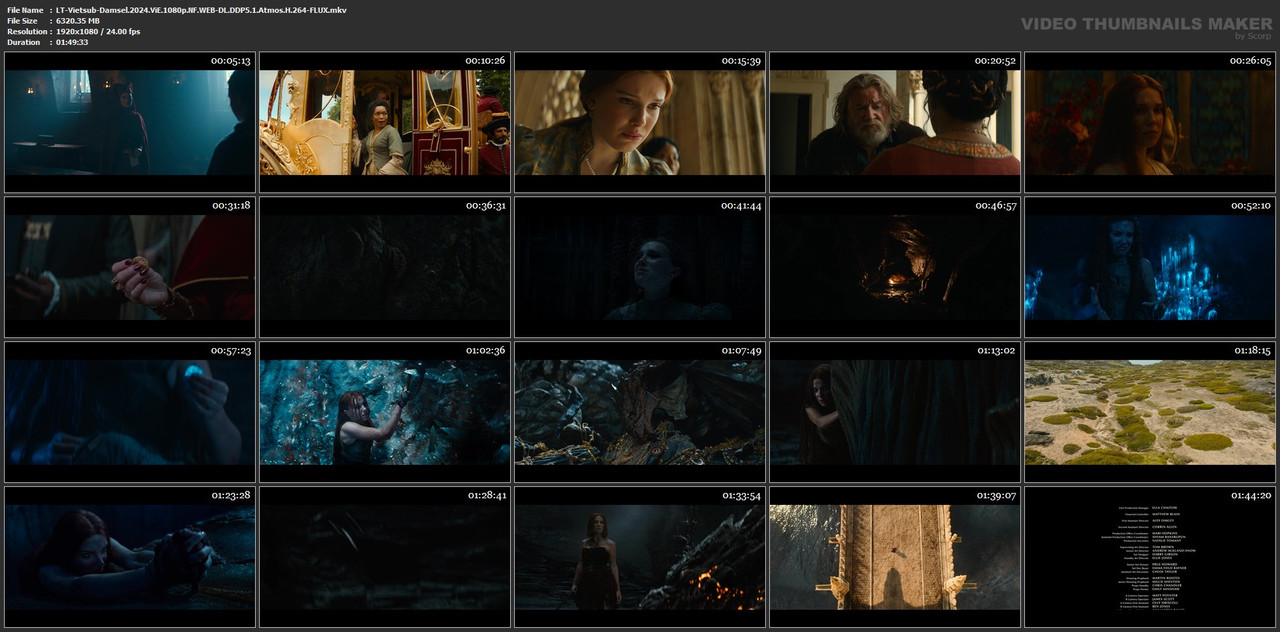Select the climbing scene thumbnail at 01:02:36
This screenshot has width=1280, height=632.
click(x=385, y=412)
